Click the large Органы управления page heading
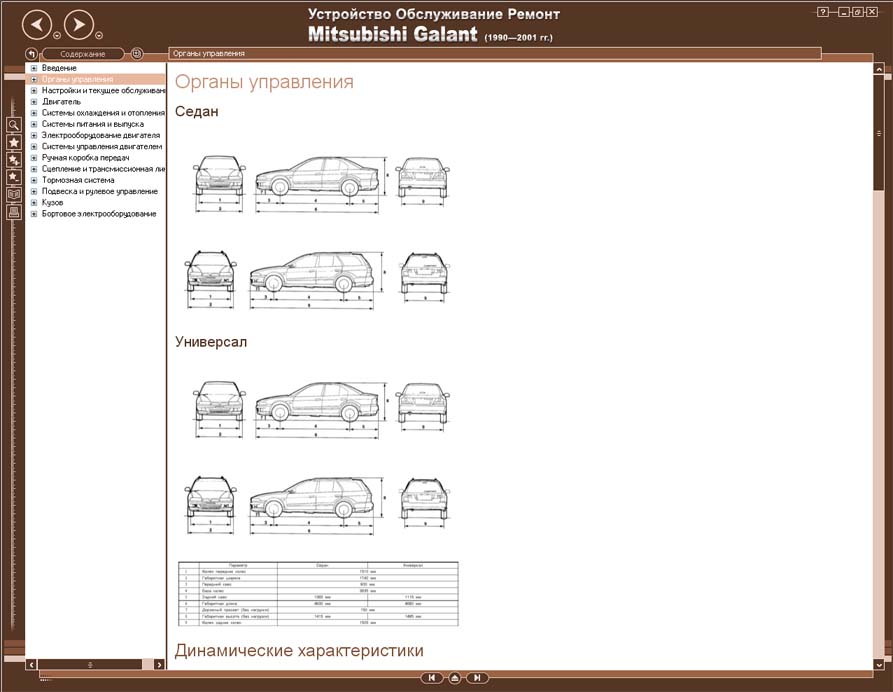Viewport: 893px width, 692px height. point(264,82)
